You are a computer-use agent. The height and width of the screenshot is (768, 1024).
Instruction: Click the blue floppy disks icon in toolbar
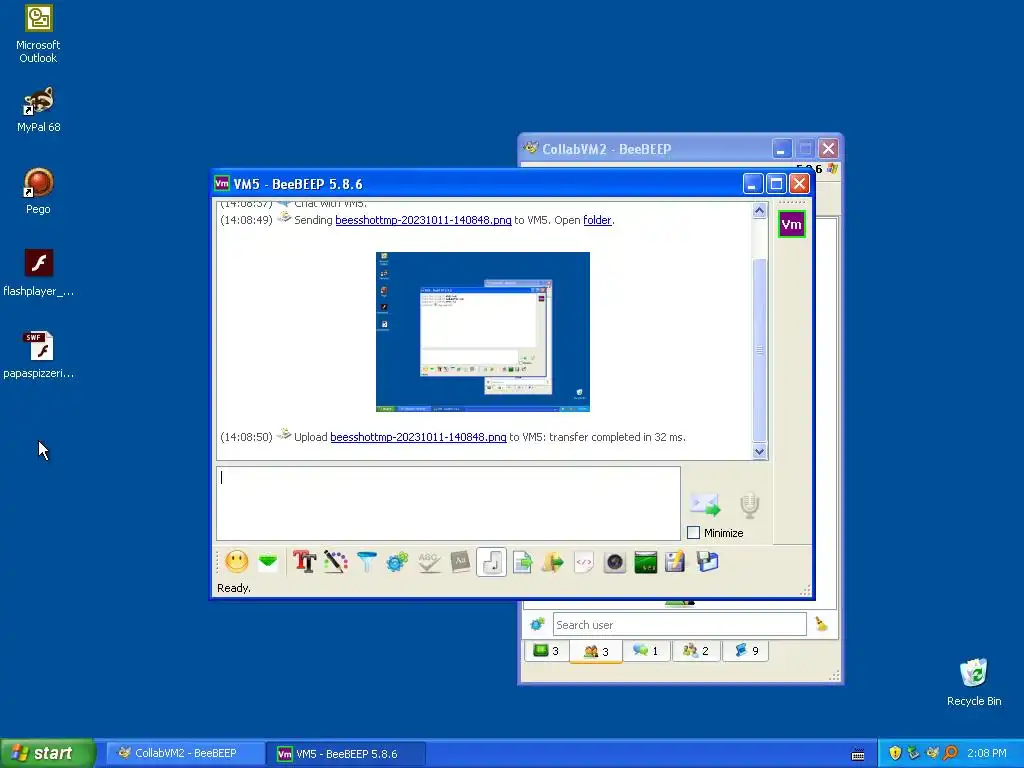pyautogui.click(x=707, y=562)
